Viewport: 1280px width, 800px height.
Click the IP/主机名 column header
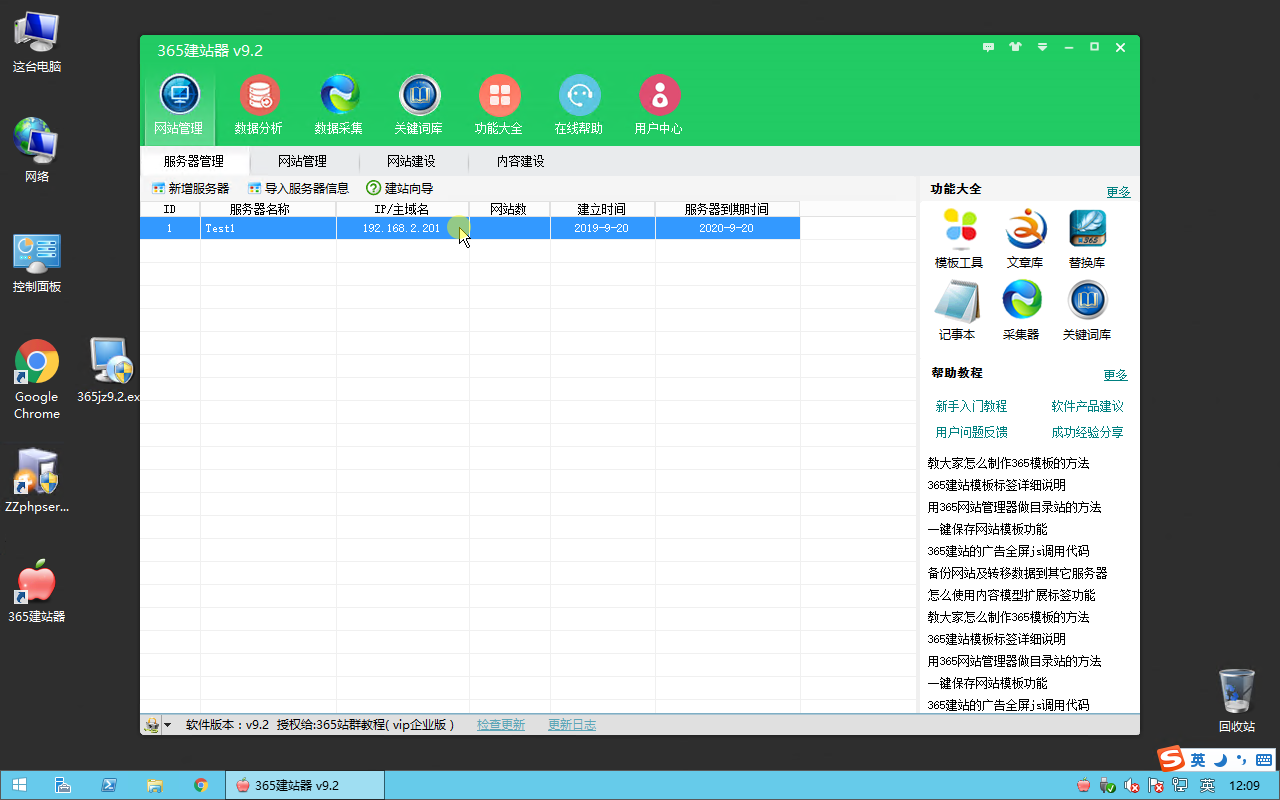pyautogui.click(x=403, y=209)
